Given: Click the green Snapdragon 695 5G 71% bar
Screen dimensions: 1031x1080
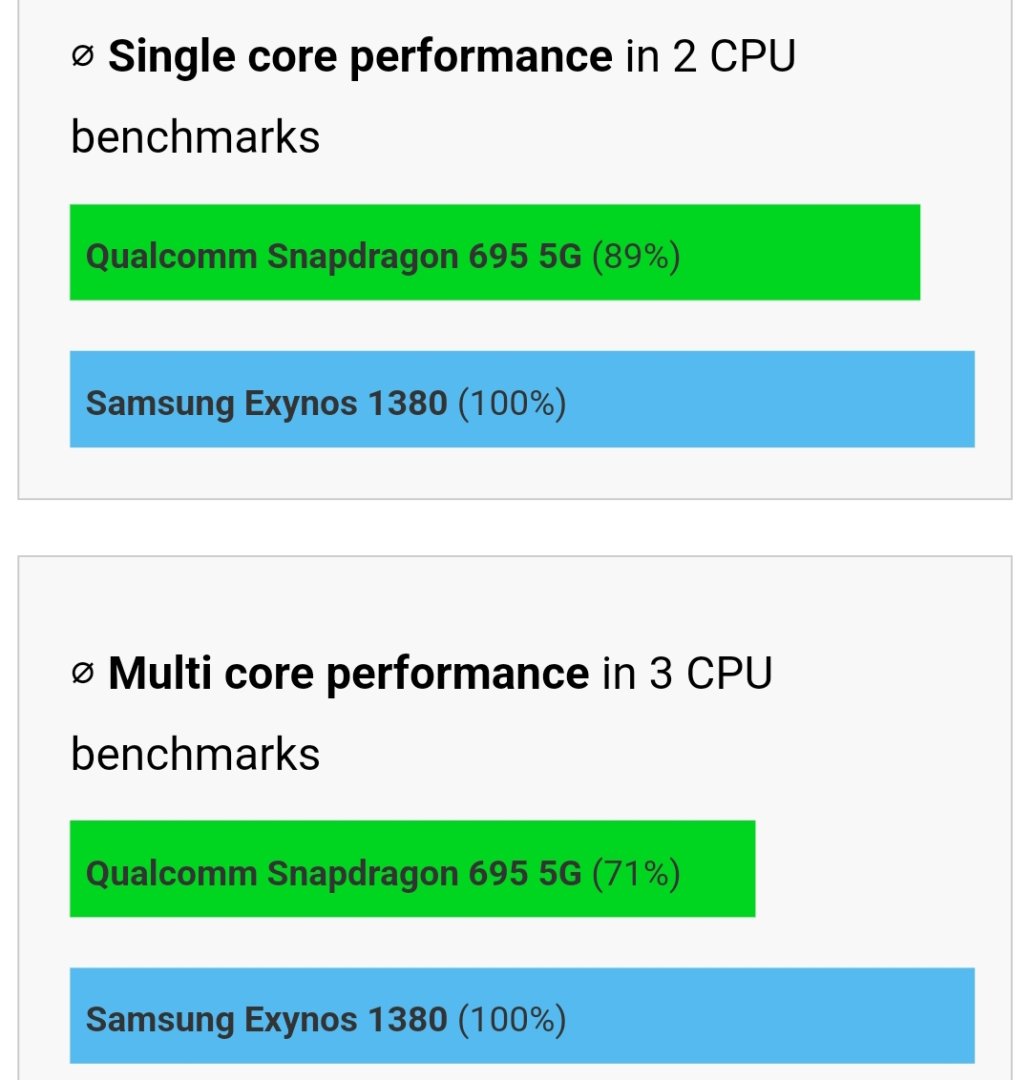Looking at the screenshot, I should pyautogui.click(x=413, y=869).
